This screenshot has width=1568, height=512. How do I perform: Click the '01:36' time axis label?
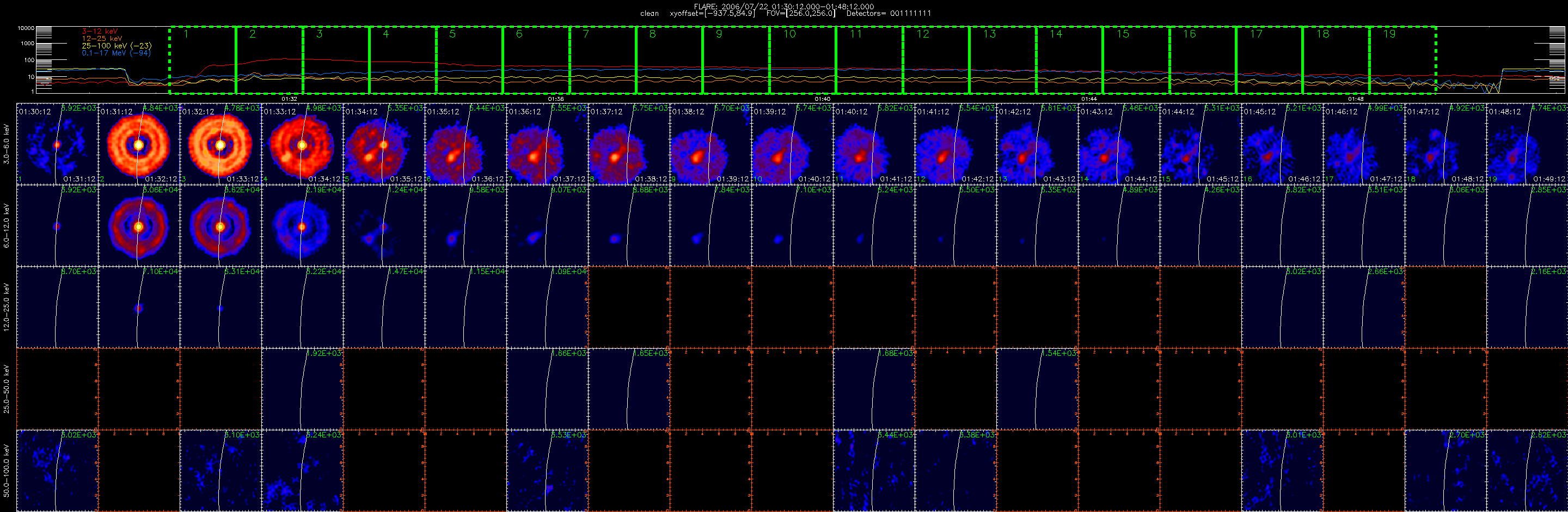pyautogui.click(x=556, y=99)
